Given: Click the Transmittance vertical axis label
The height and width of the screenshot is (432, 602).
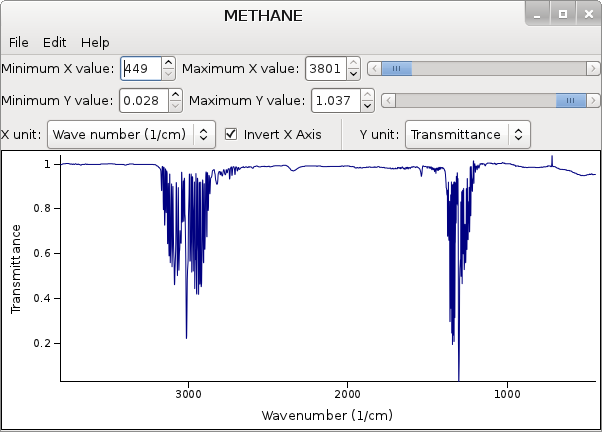Looking at the screenshot, I should [x=16, y=269].
